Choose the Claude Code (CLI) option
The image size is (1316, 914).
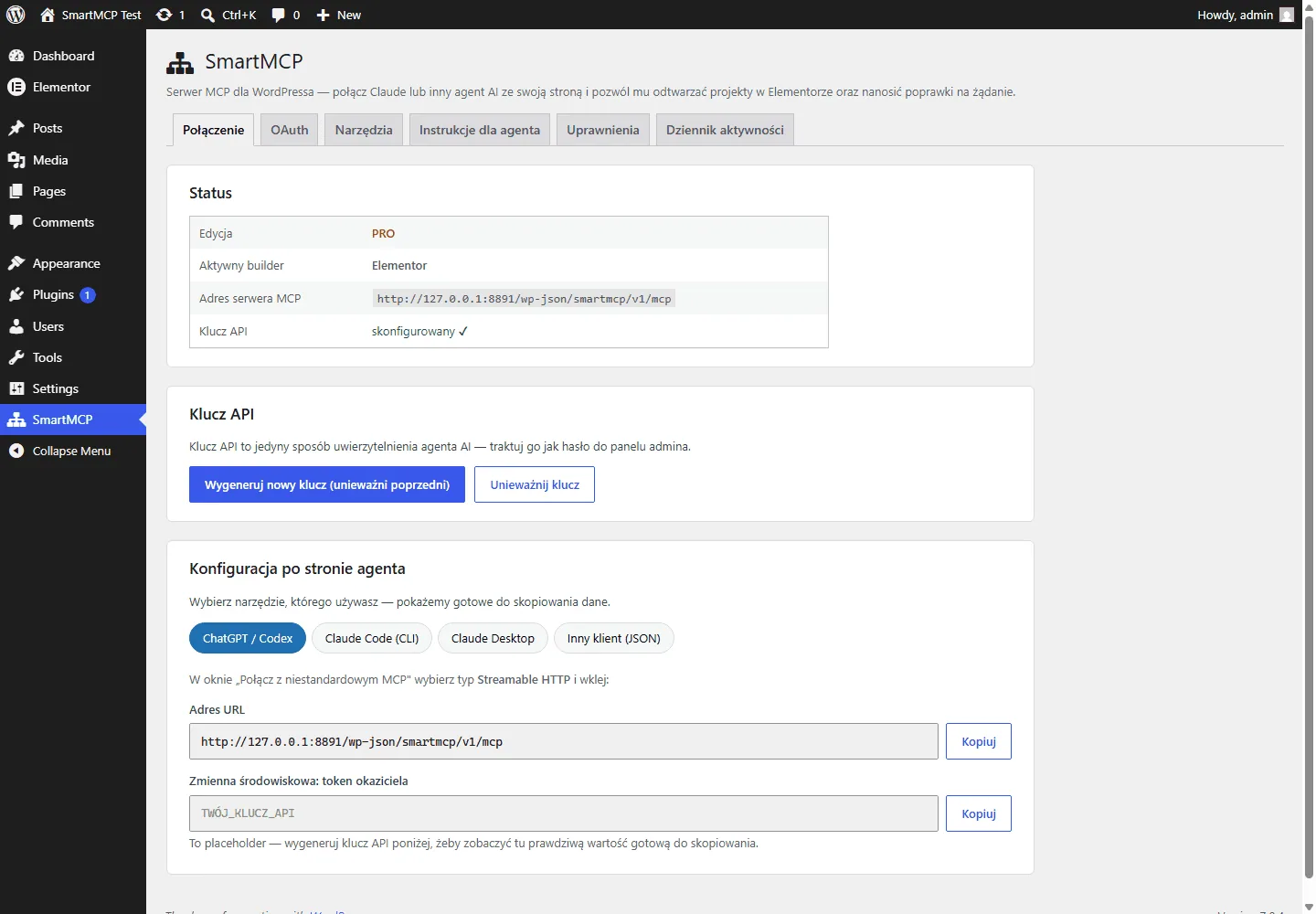372,638
